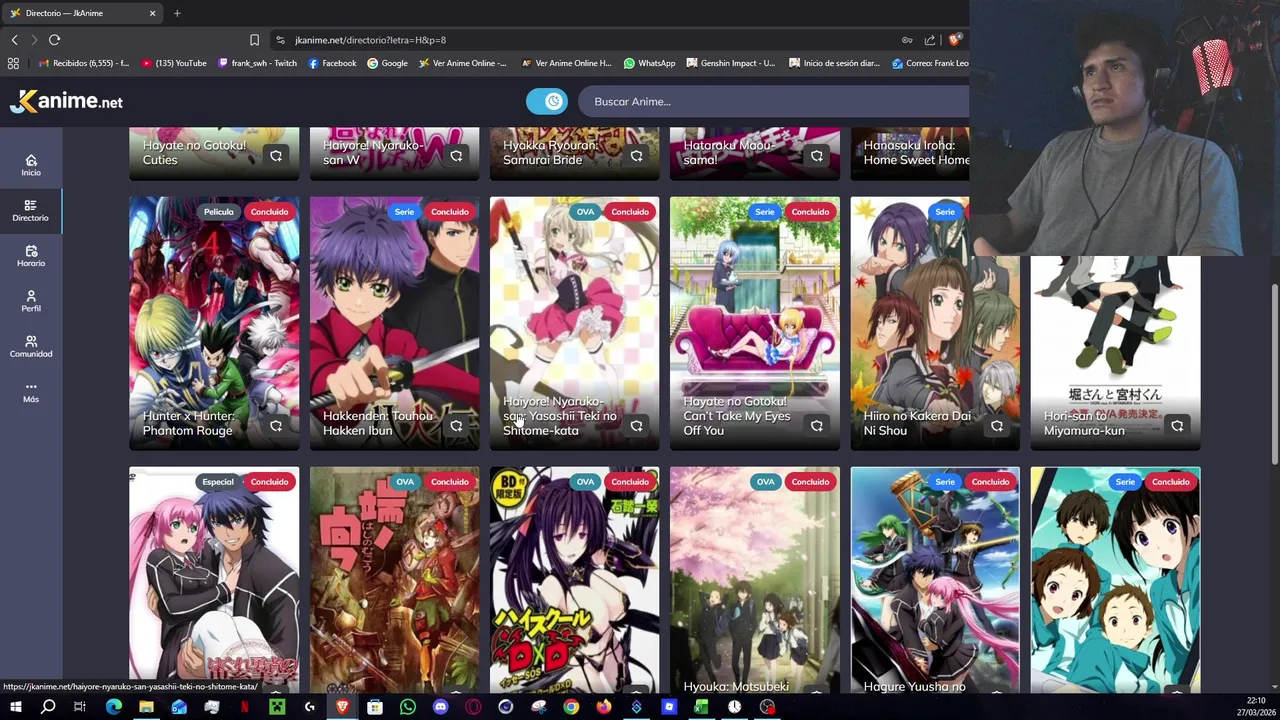The height and width of the screenshot is (720, 1280).
Task: Click Concluido badge on Hayate no Gotoku! Can't Take card
Action: (810, 212)
